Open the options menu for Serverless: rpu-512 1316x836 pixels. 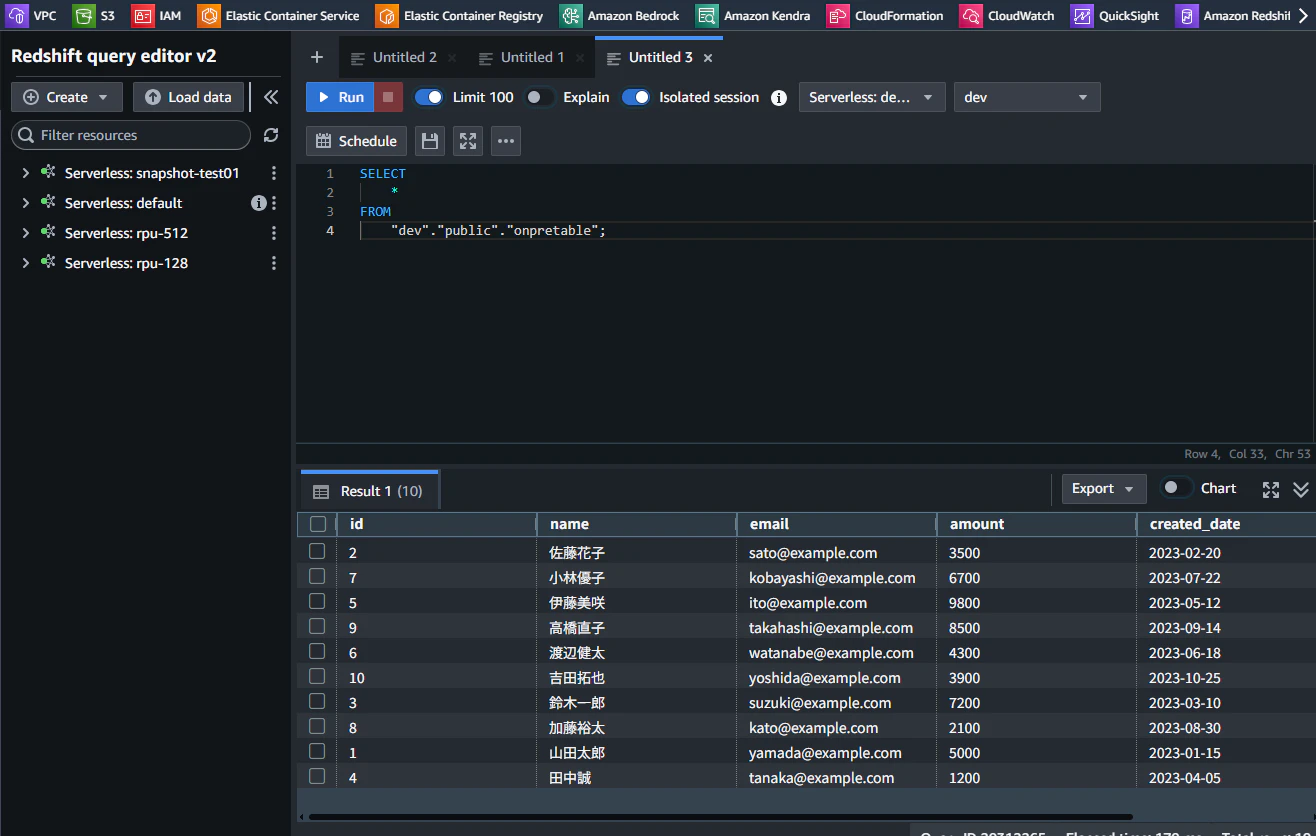tap(274, 233)
